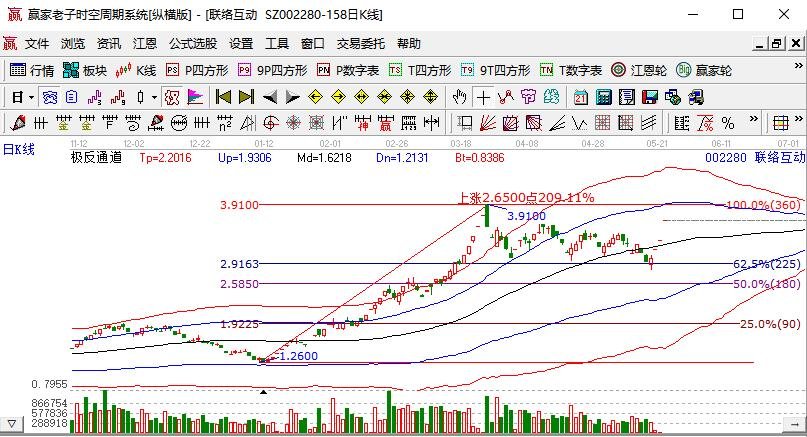
Task: Open the P数字表 tool
Action: (x=348, y=70)
